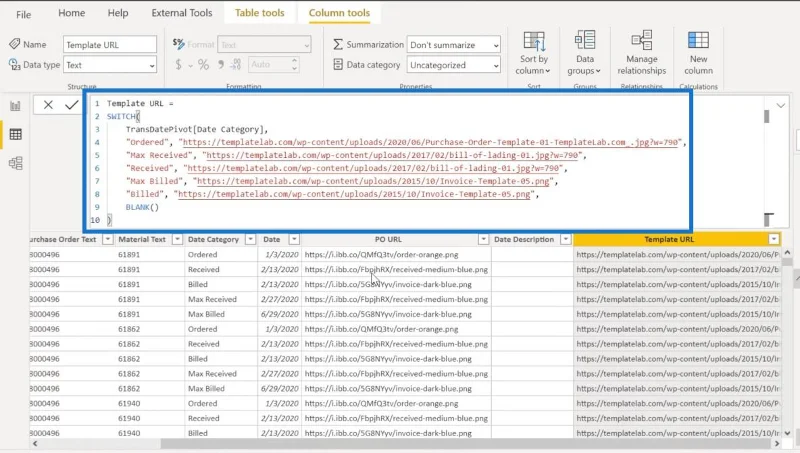Open Purchase Order Text column filter
This screenshot has height=453, width=800.
click(107, 239)
